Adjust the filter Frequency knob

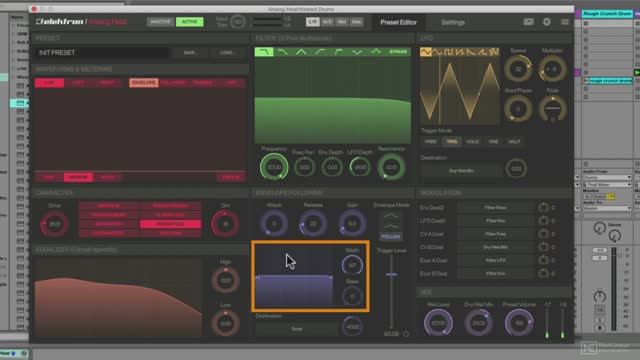click(274, 167)
